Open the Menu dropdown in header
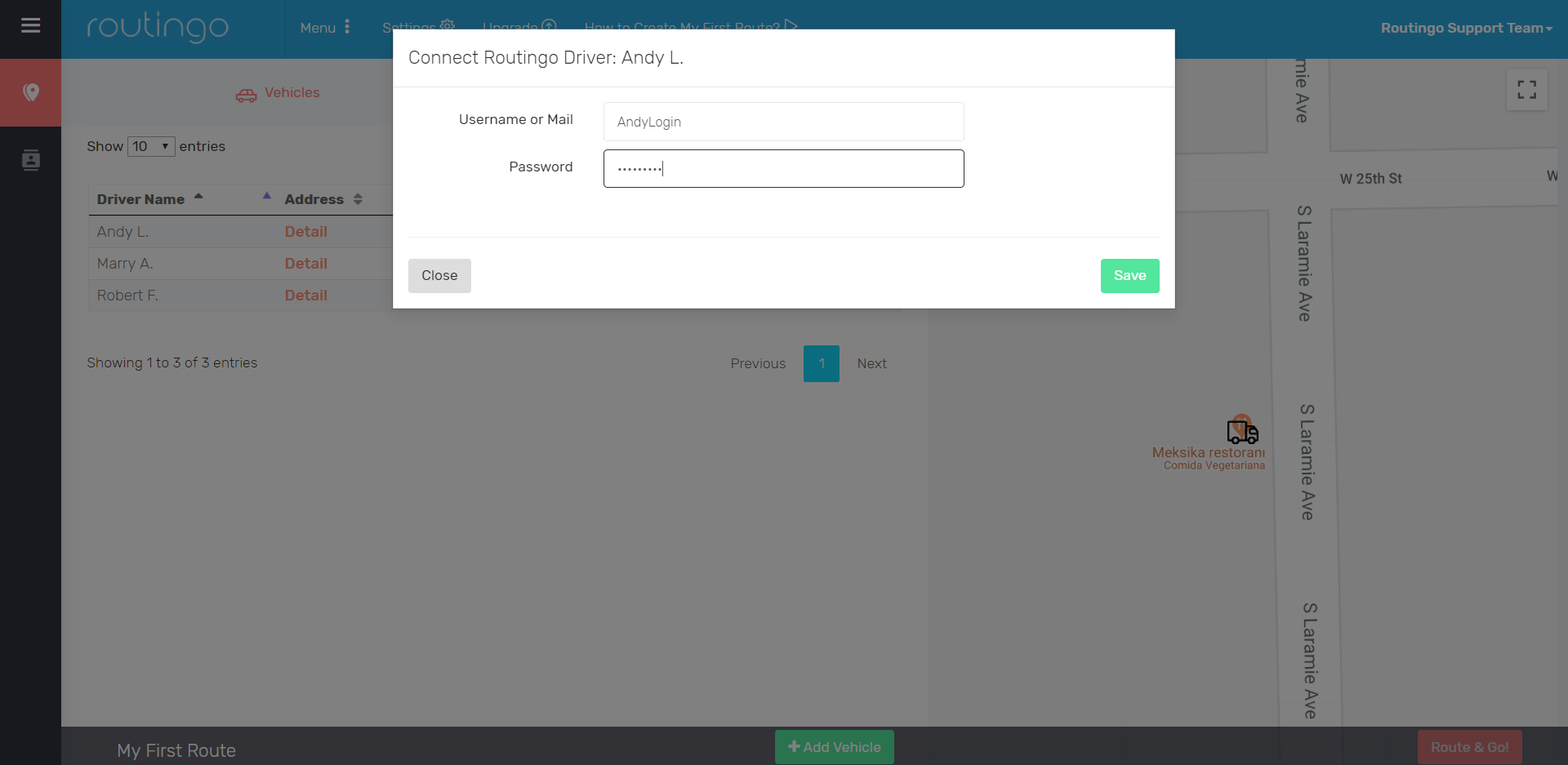1568x765 pixels. click(325, 28)
